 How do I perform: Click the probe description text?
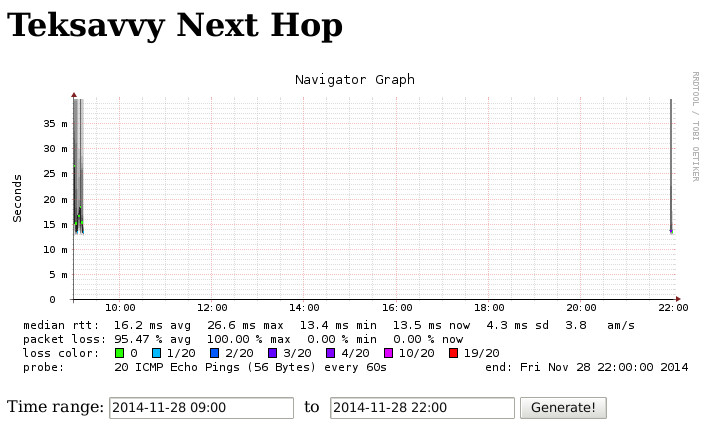[250, 367]
